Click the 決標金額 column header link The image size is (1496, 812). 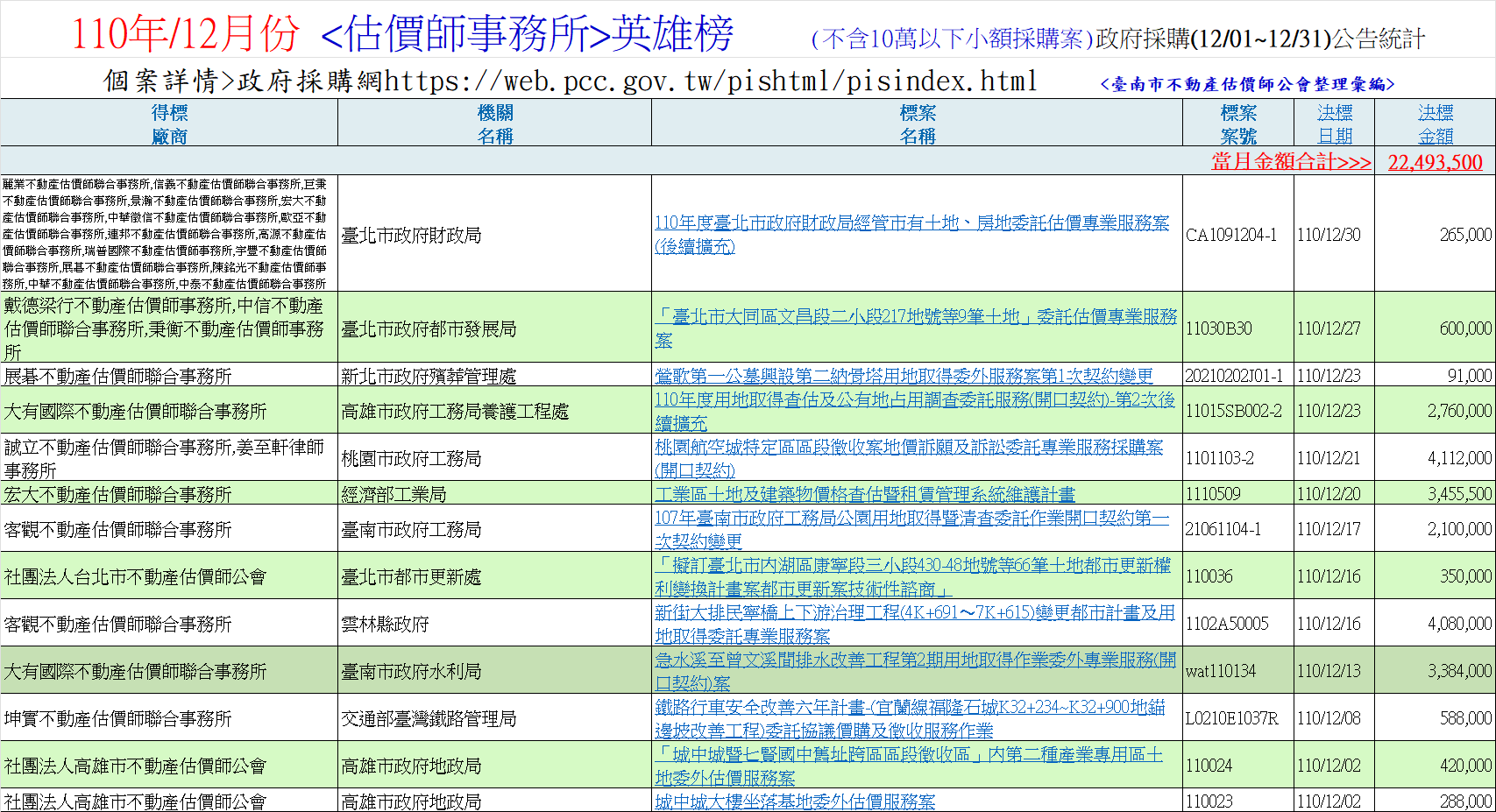coord(1435,124)
